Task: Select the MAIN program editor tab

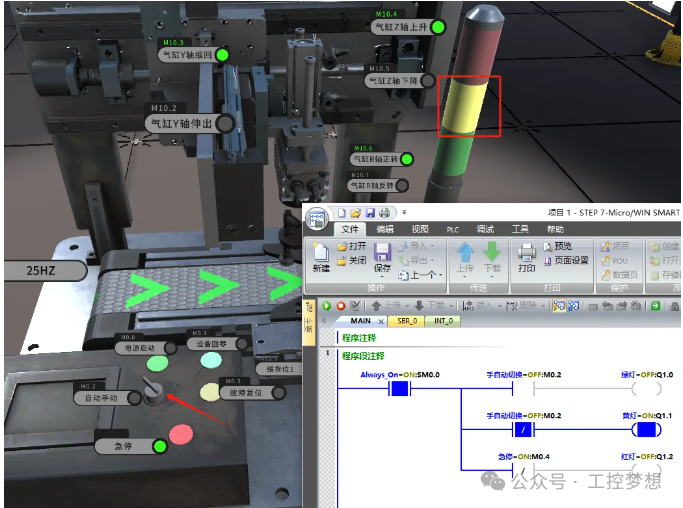Action: [360, 321]
